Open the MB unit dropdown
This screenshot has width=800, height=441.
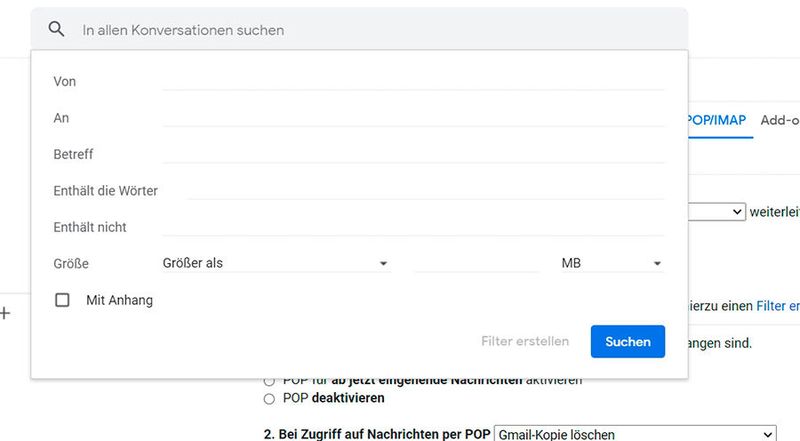click(612, 263)
